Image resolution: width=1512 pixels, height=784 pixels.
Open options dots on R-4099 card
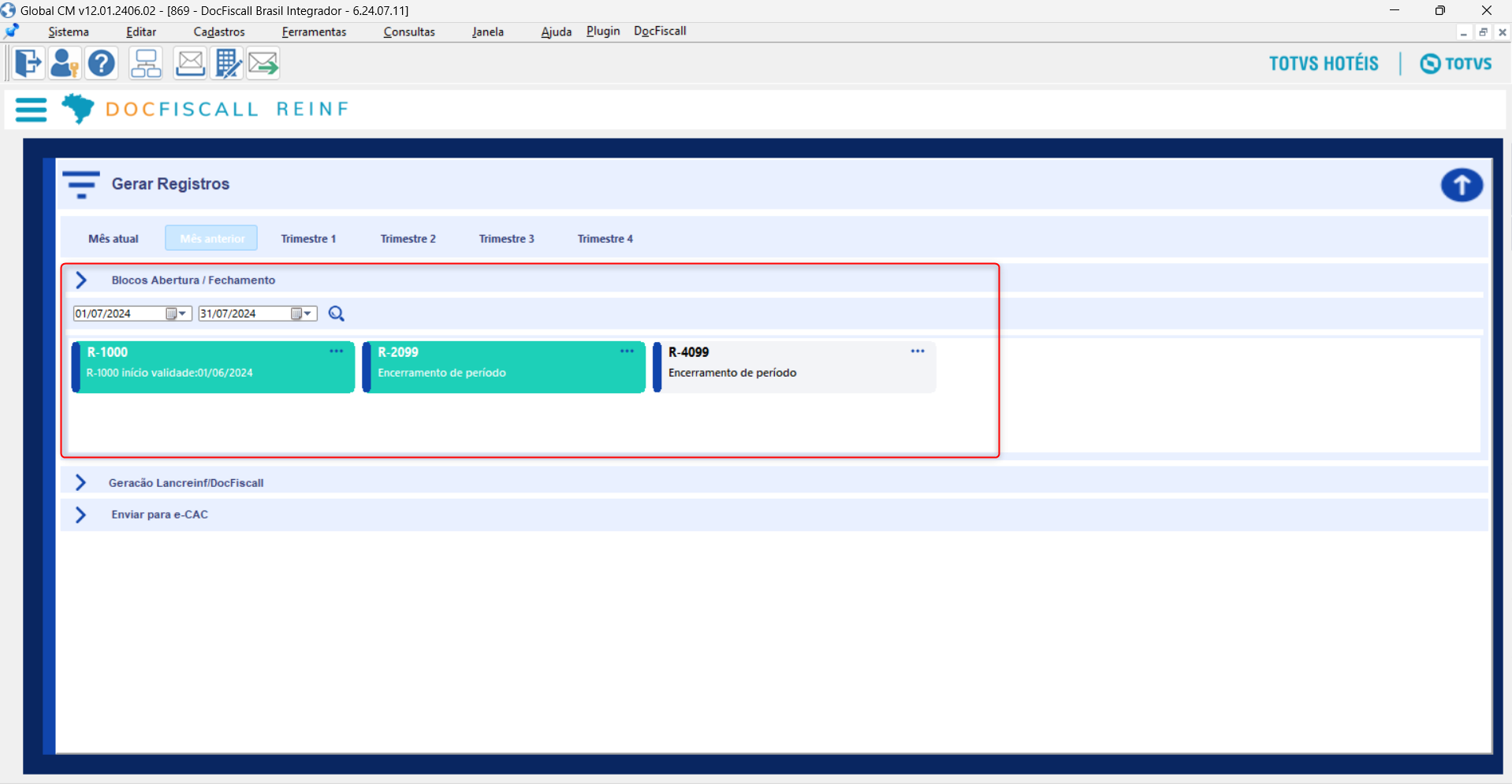(x=918, y=351)
